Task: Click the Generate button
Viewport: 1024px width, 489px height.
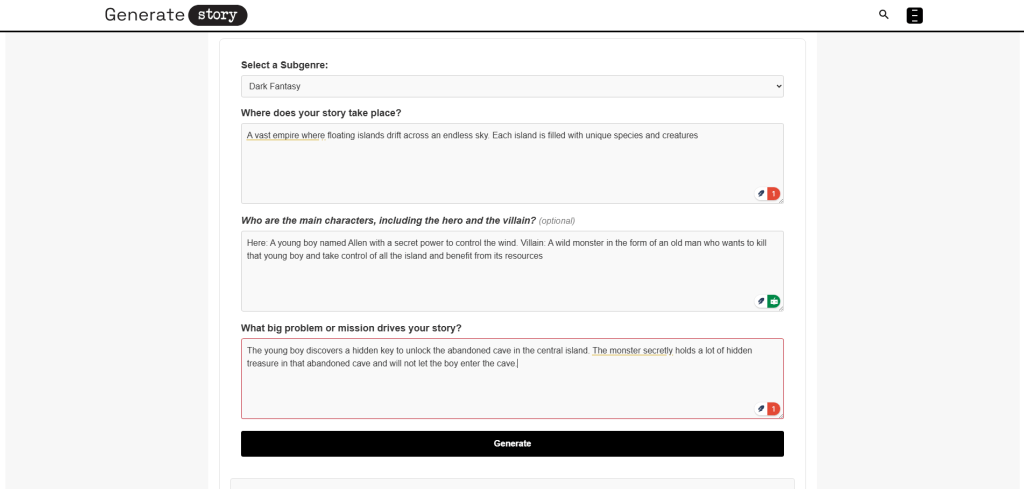Action: 512,443
